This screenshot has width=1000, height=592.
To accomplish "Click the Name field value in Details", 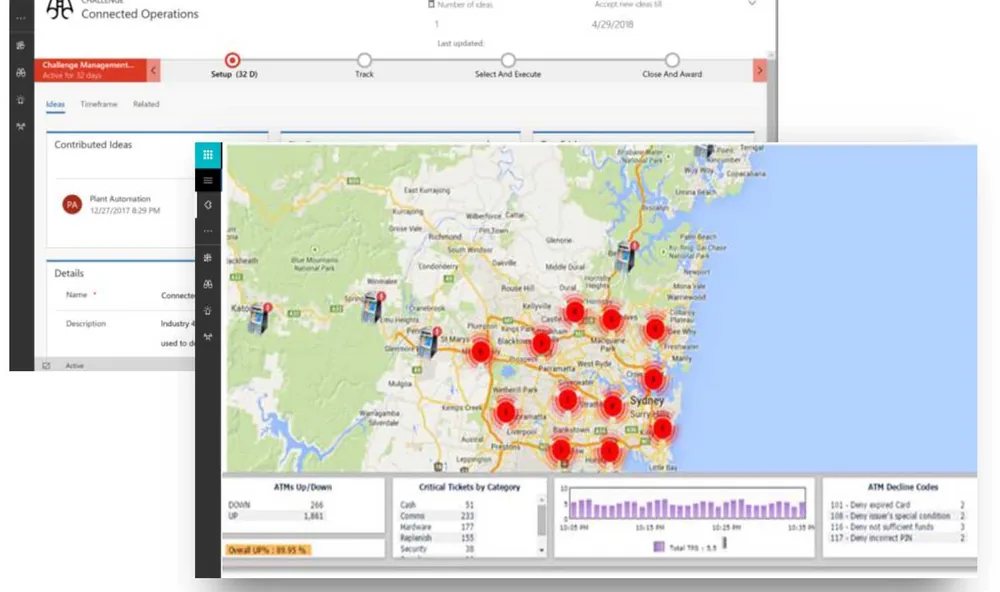I will [x=177, y=295].
